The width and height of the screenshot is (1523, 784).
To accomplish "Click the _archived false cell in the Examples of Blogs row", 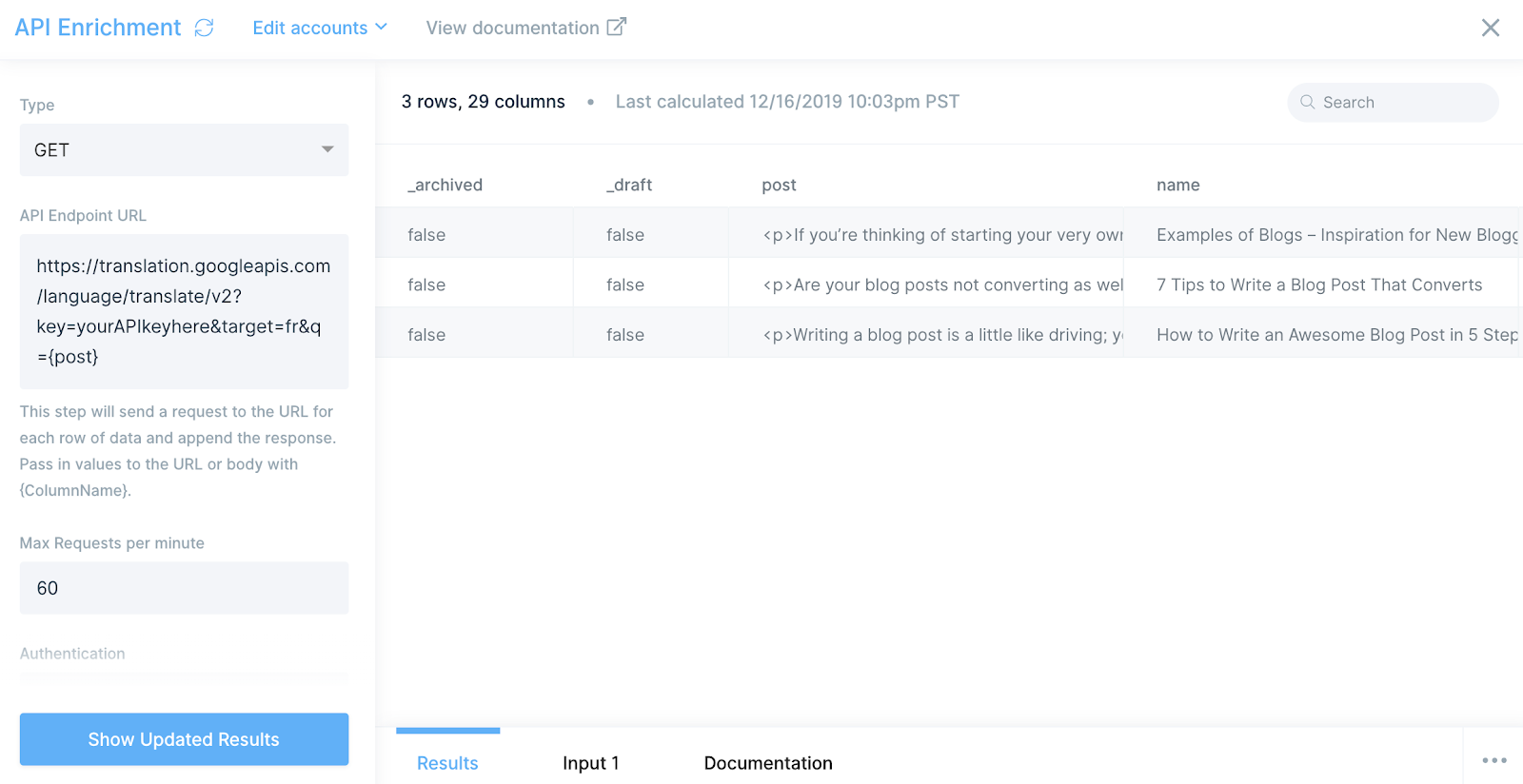I will 474,234.
